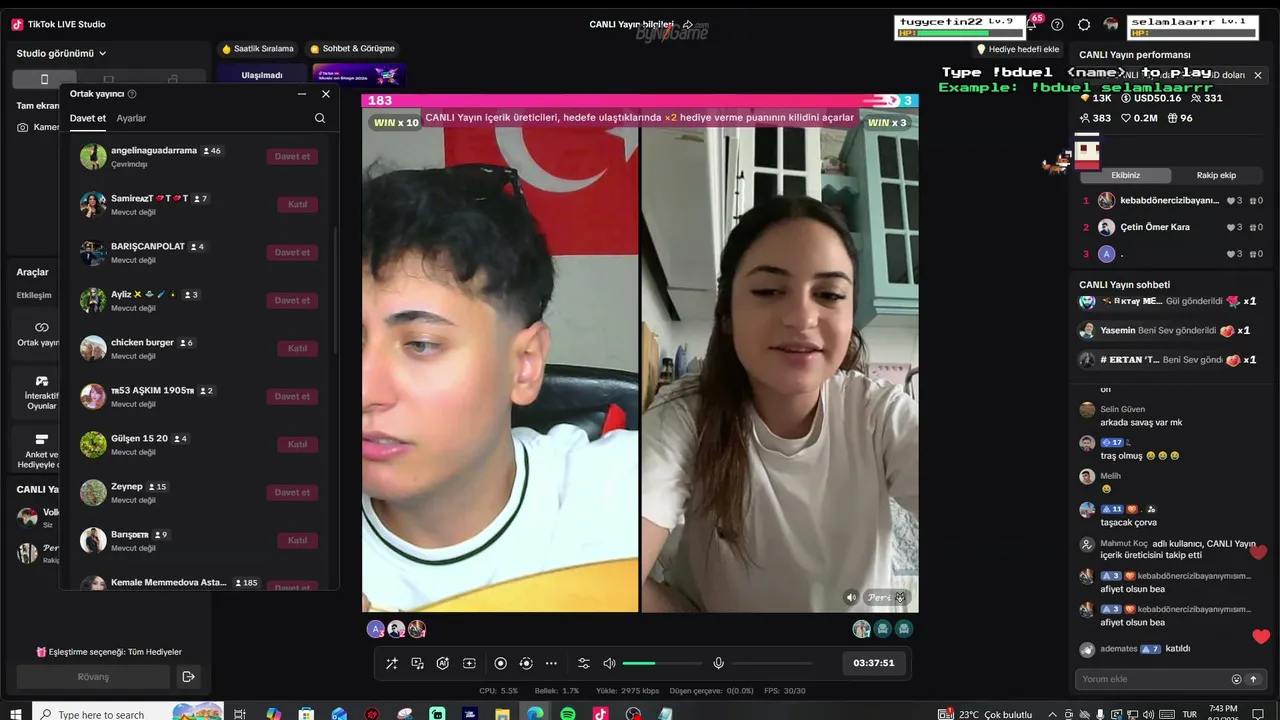
Task: Share the CANLI Yayın bilgileri
Action: coord(688,24)
